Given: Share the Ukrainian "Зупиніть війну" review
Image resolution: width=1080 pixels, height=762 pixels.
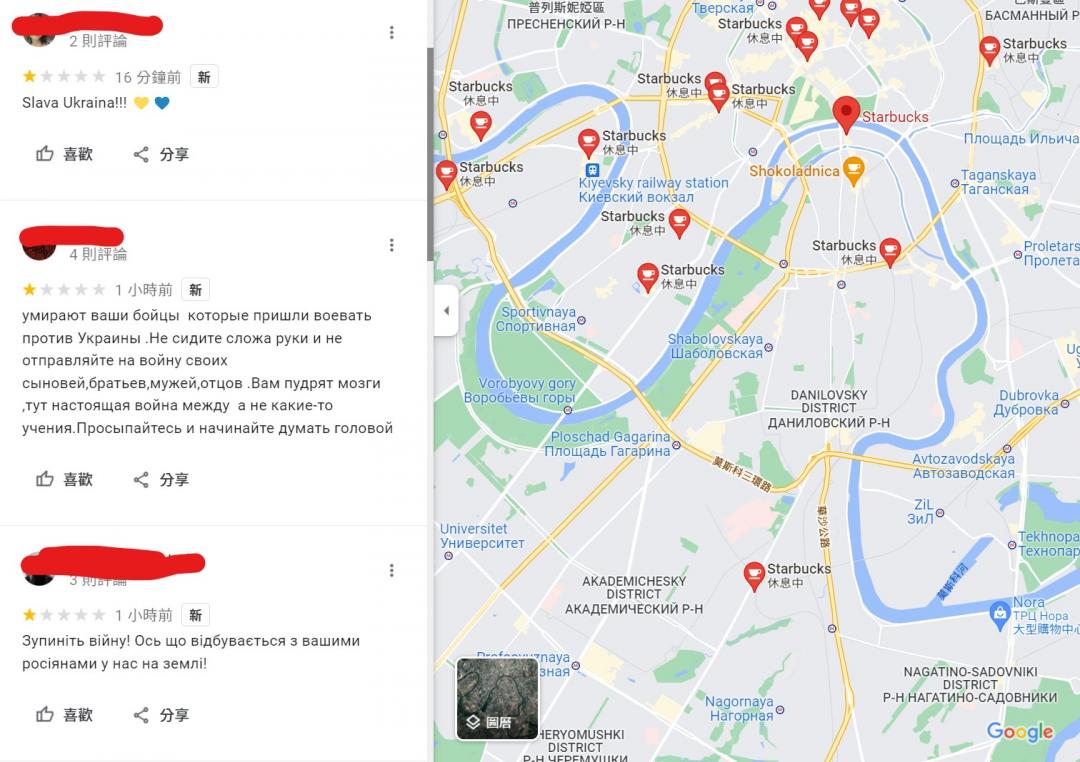Looking at the screenshot, I should tap(160, 714).
